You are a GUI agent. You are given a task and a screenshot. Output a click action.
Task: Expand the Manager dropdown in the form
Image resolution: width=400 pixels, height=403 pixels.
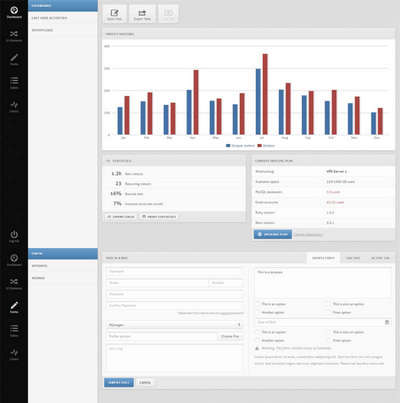click(174, 325)
